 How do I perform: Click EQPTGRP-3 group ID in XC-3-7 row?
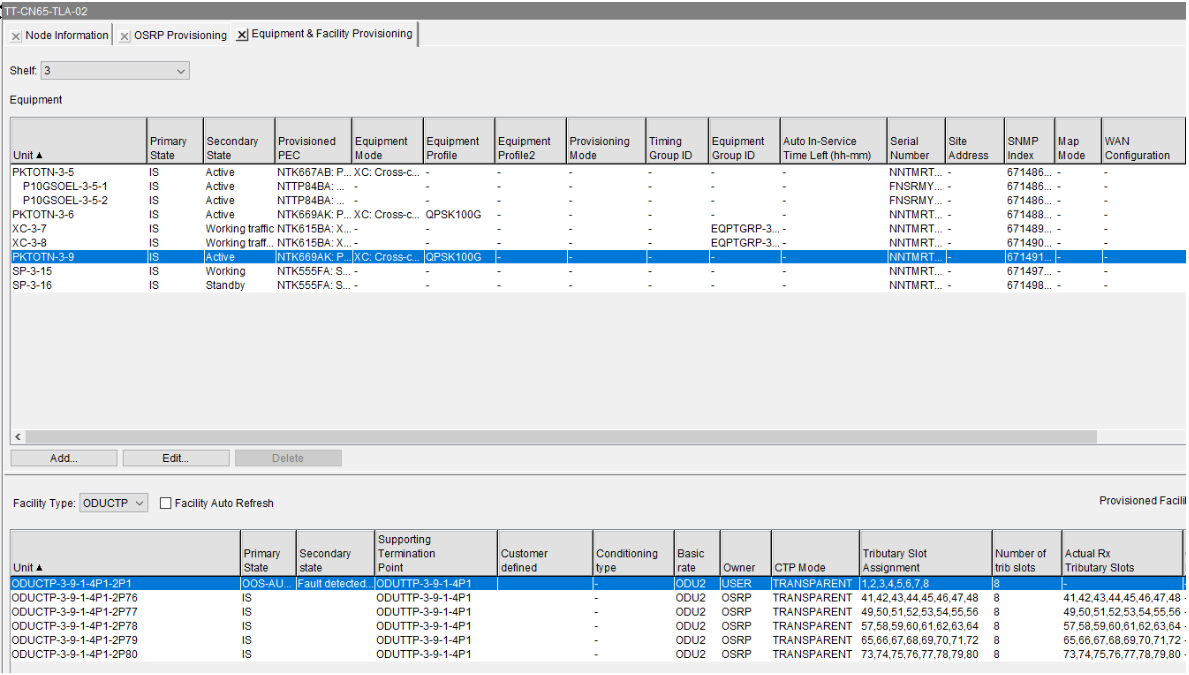pos(745,229)
